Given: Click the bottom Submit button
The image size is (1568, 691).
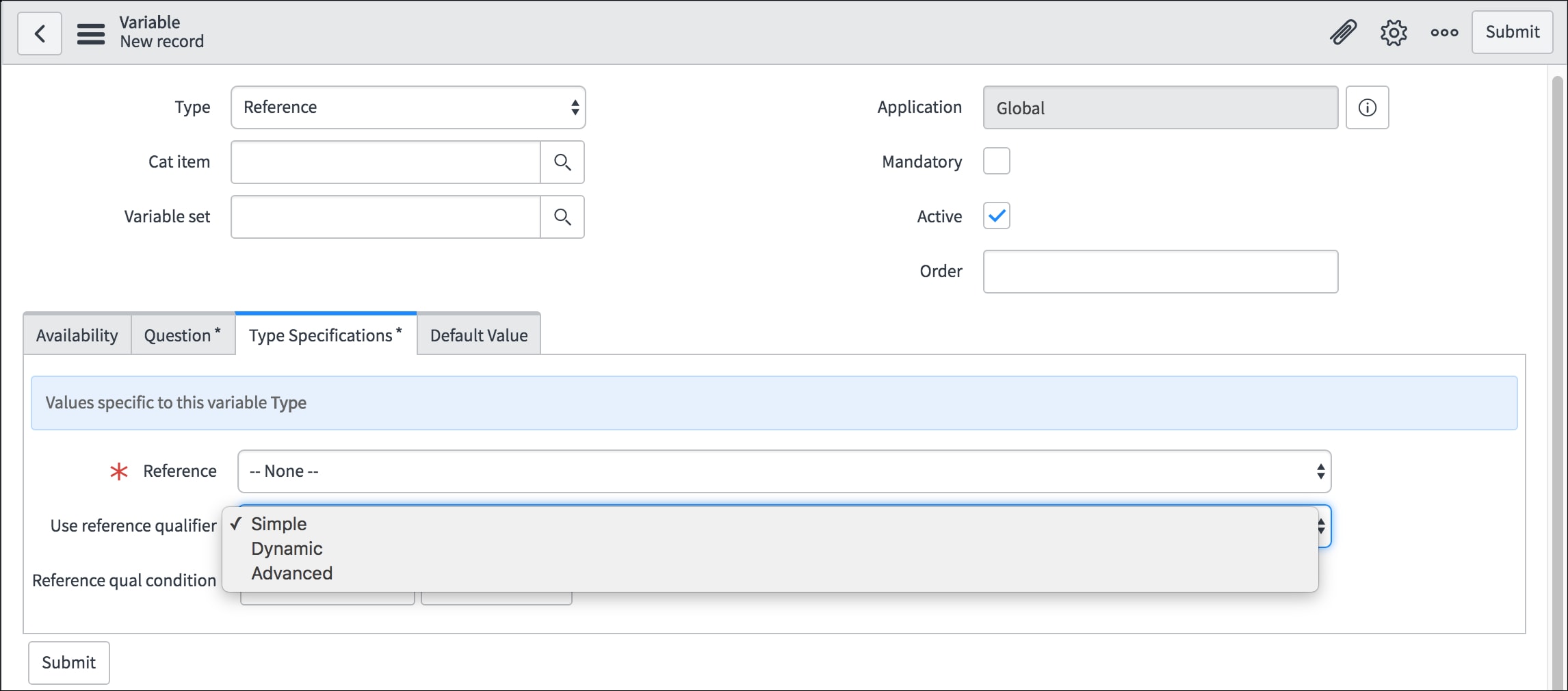Looking at the screenshot, I should click(x=68, y=662).
